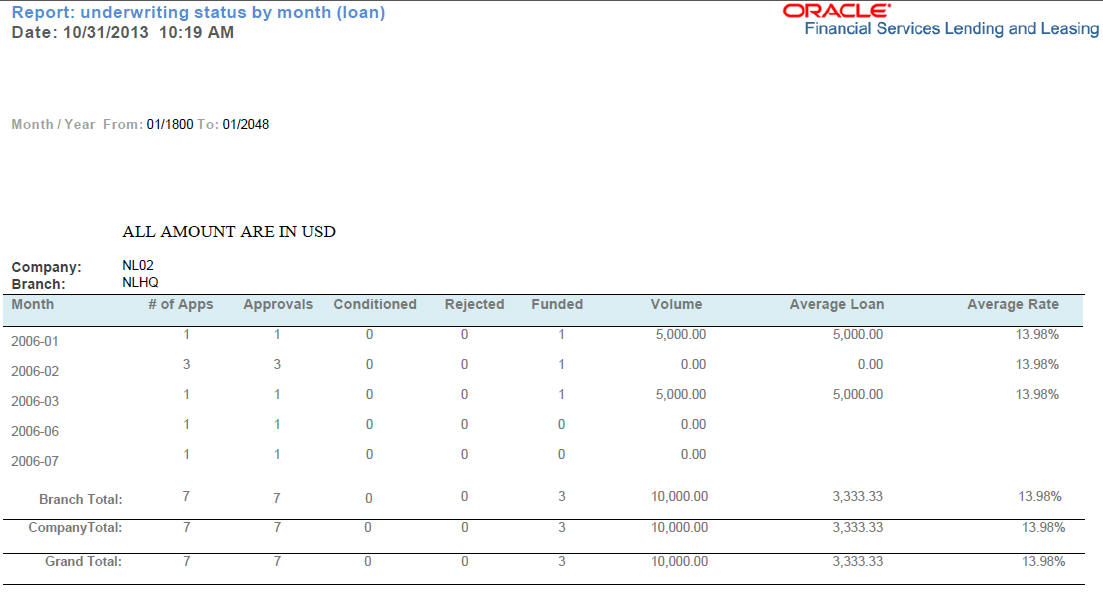
Task: Click the Volume '5,000.00' for 2006-01
Action: pyautogui.click(x=681, y=334)
